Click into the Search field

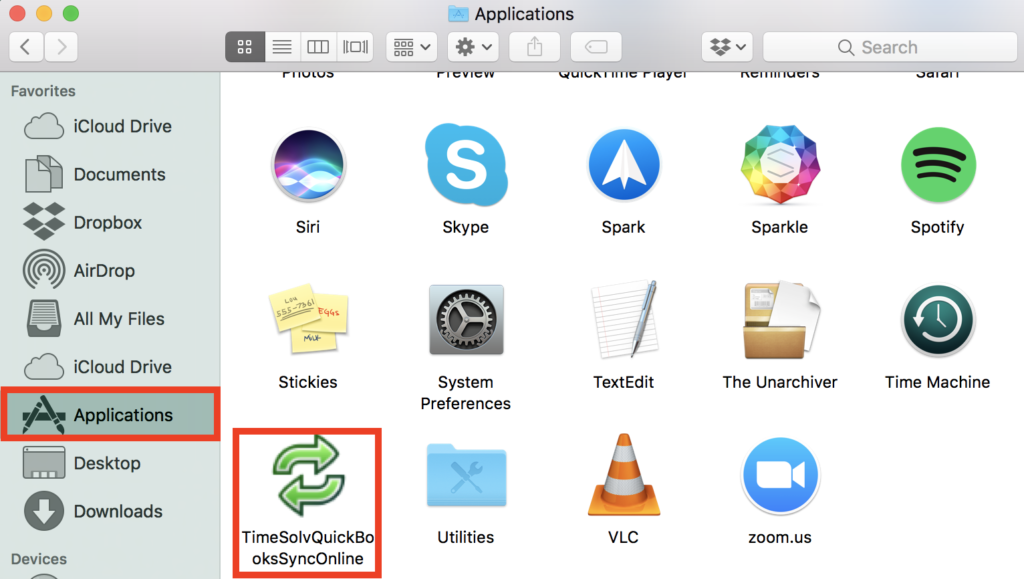tap(889, 47)
